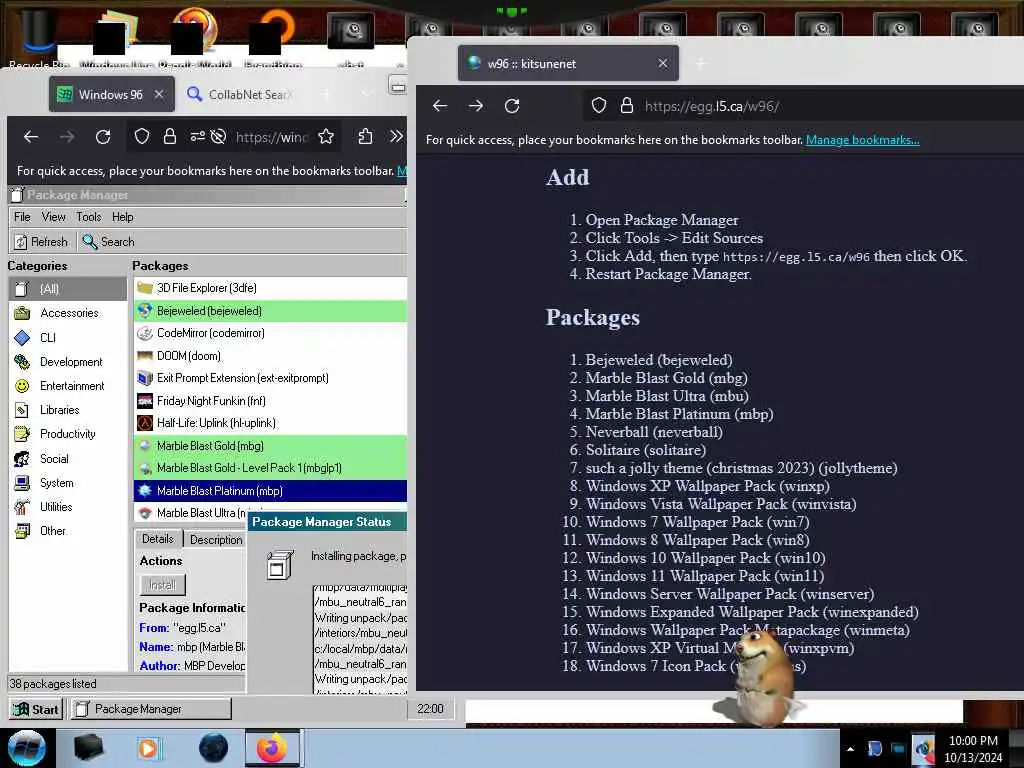This screenshot has height=768, width=1024.
Task: Select Friday Night Funkin (fnf) package
Action: tap(270, 401)
